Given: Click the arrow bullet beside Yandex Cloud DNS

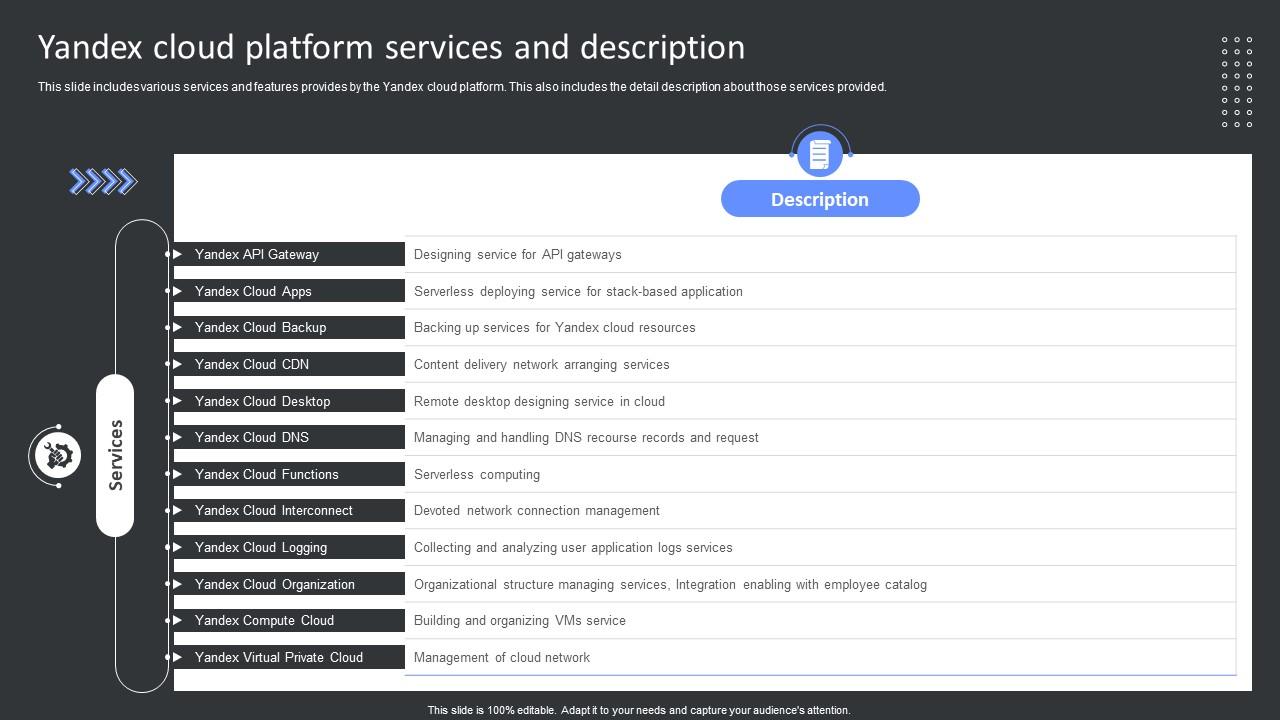Looking at the screenshot, I should (x=178, y=437).
